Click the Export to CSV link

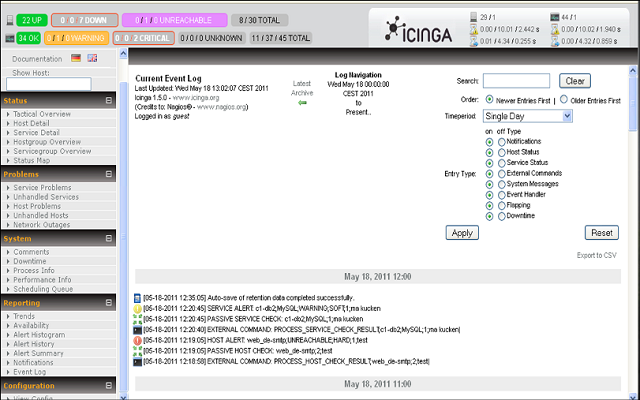click(x=596, y=255)
